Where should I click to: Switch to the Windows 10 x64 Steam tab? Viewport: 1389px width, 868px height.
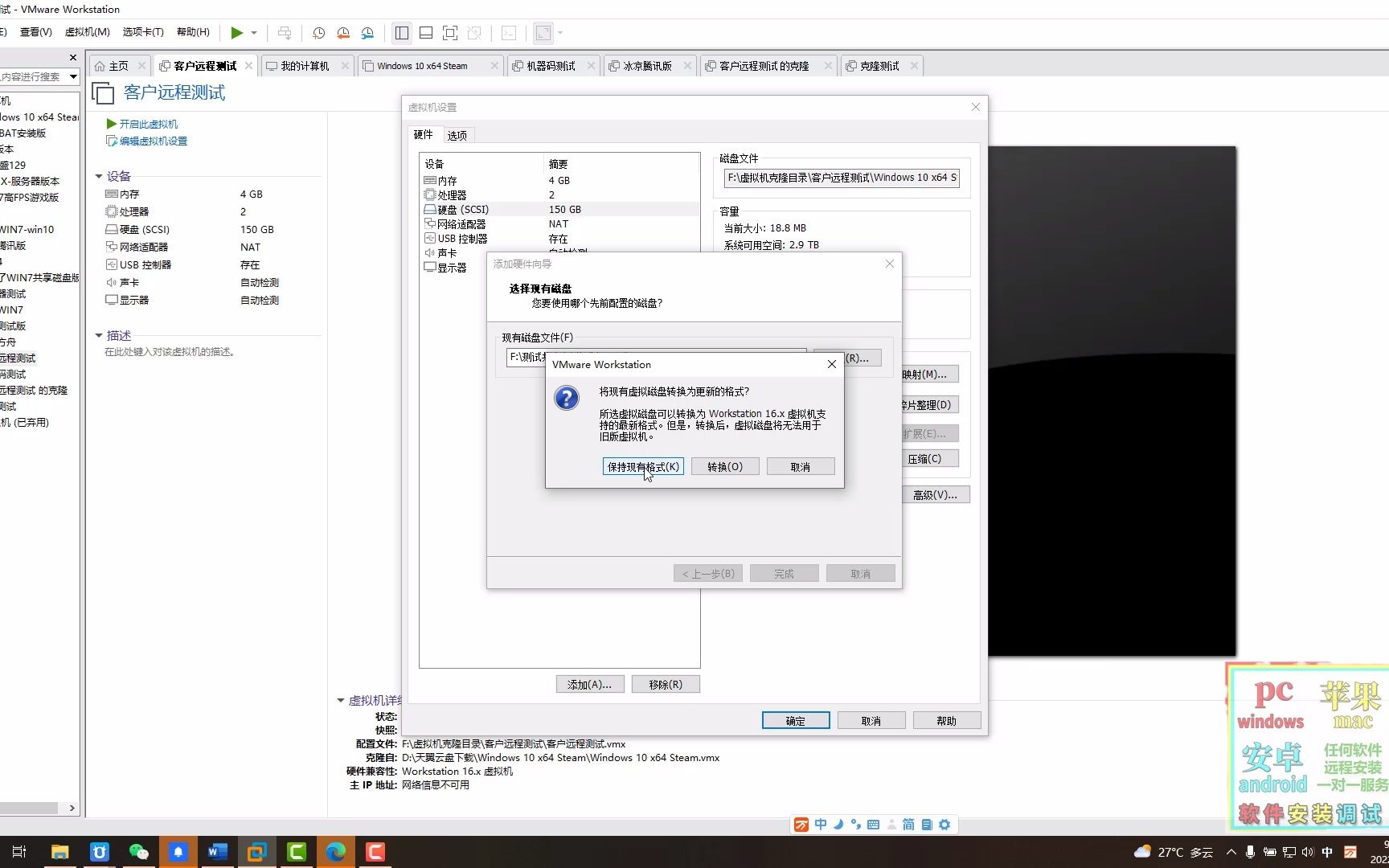coord(422,66)
